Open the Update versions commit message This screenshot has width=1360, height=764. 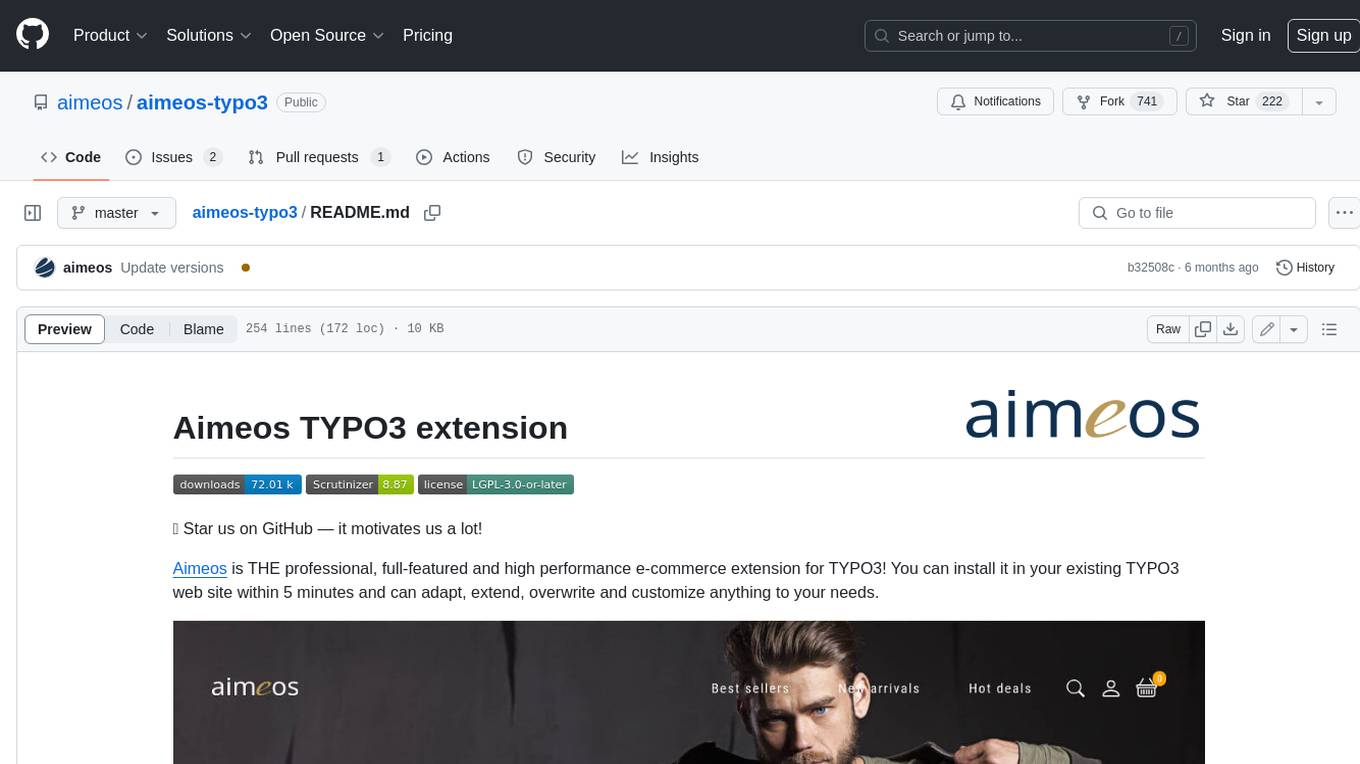(172, 268)
